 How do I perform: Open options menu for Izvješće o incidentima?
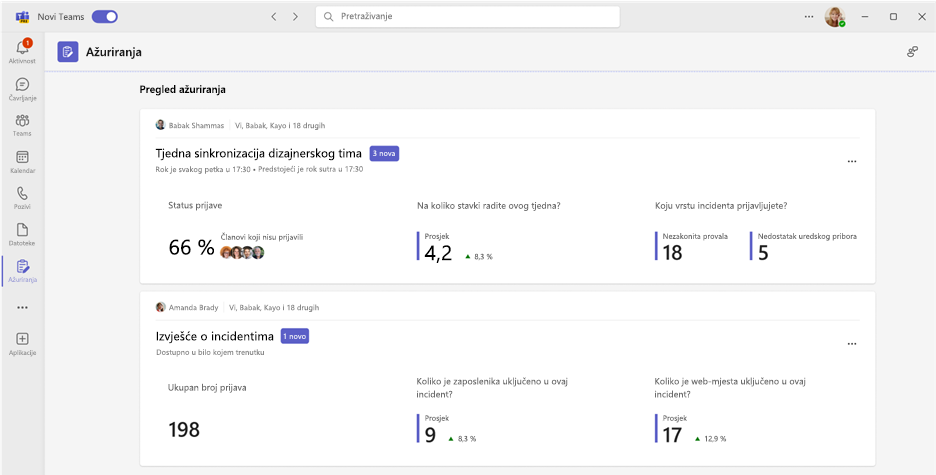[852, 344]
